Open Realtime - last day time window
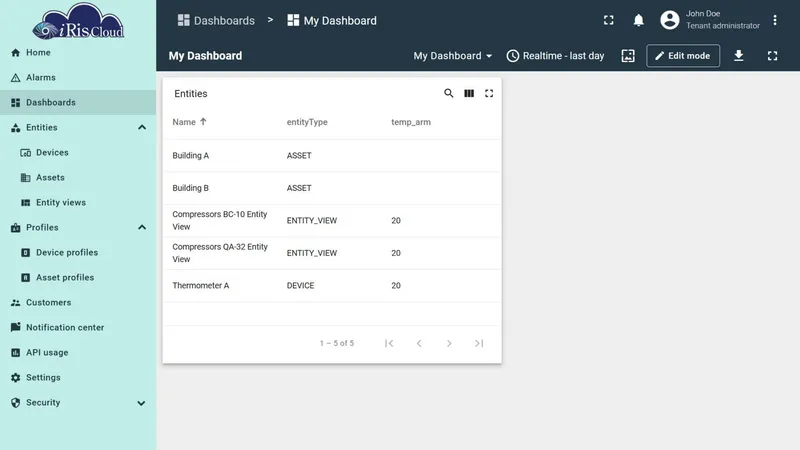Viewport: 800px width, 450px height. click(x=555, y=56)
